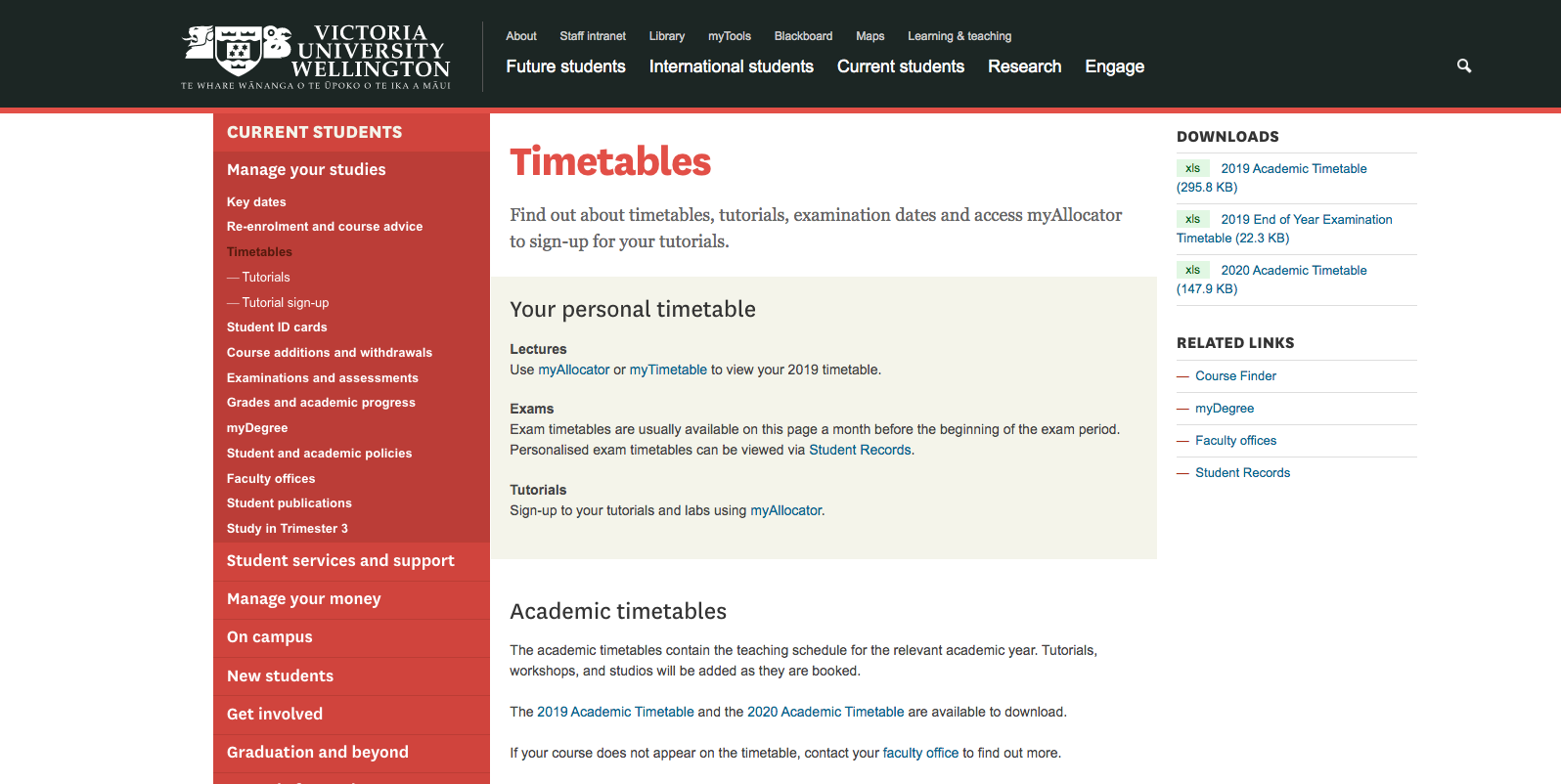
Task: Open Tutorials sub-item in sidebar
Action: (266, 277)
